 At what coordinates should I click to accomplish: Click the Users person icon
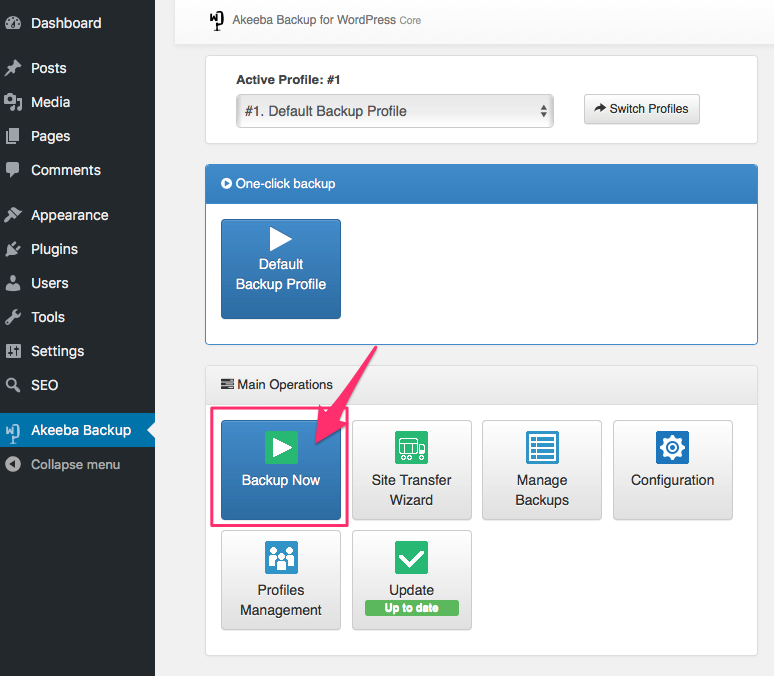pyautogui.click(x=13, y=283)
